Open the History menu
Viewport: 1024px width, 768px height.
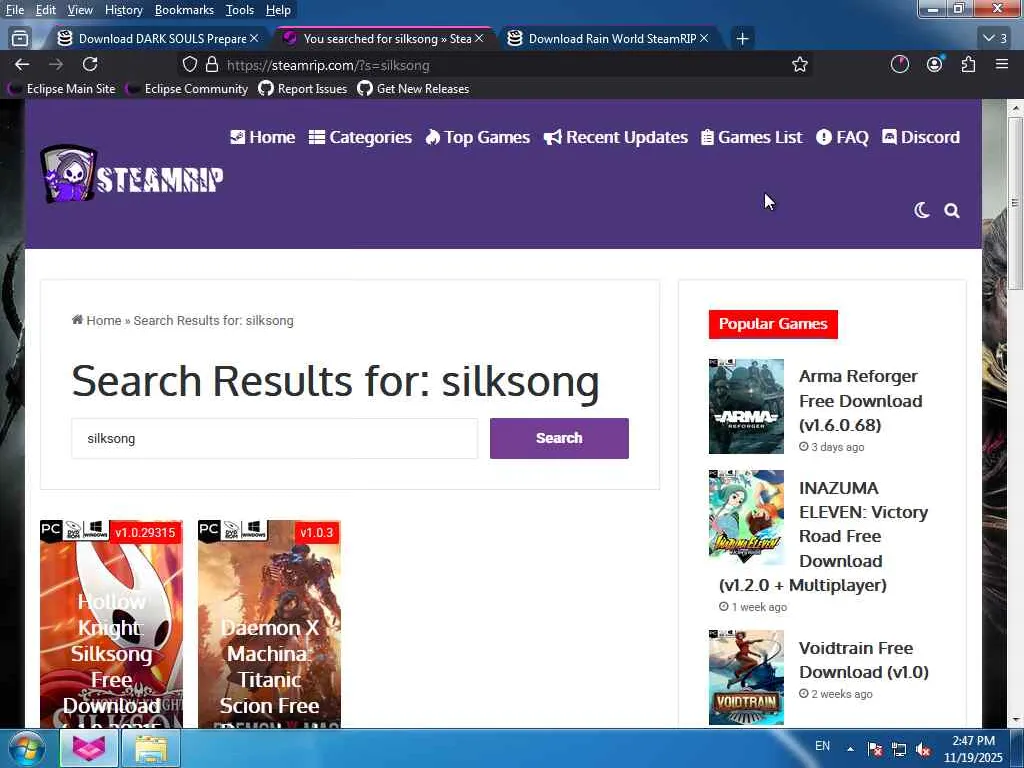click(123, 10)
